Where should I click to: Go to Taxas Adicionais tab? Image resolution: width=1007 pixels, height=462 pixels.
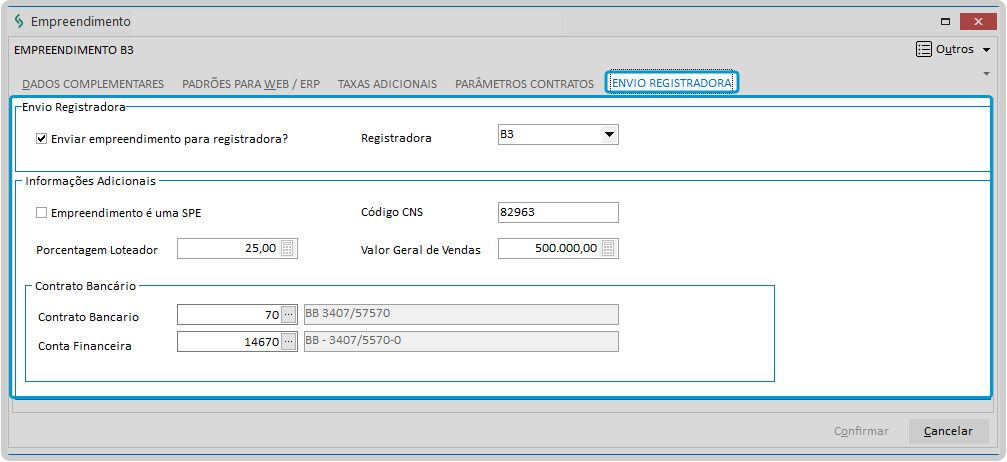pyautogui.click(x=387, y=84)
